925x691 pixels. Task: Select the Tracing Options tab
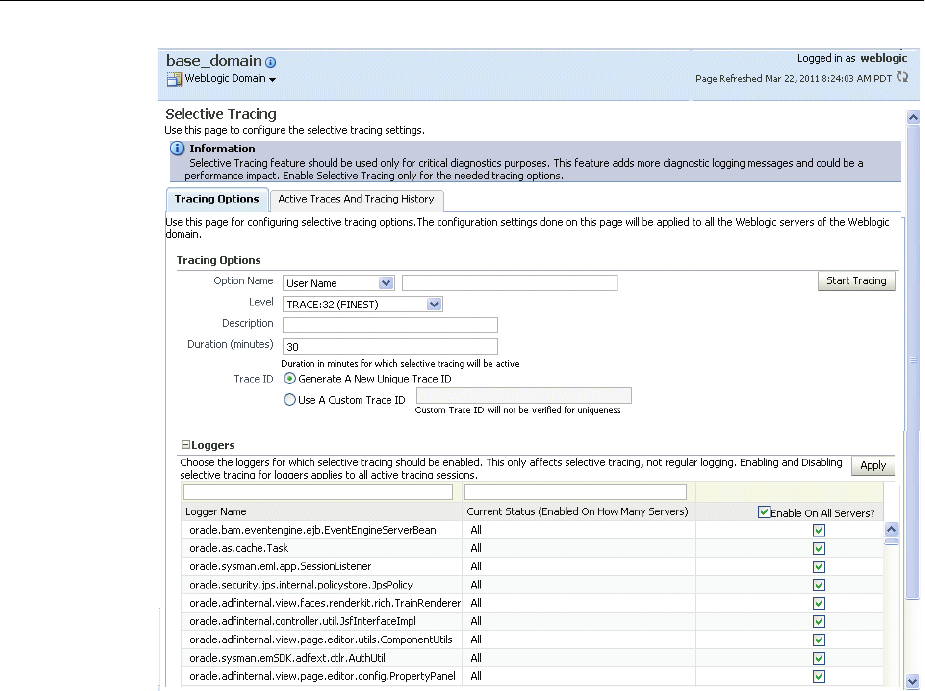point(216,199)
